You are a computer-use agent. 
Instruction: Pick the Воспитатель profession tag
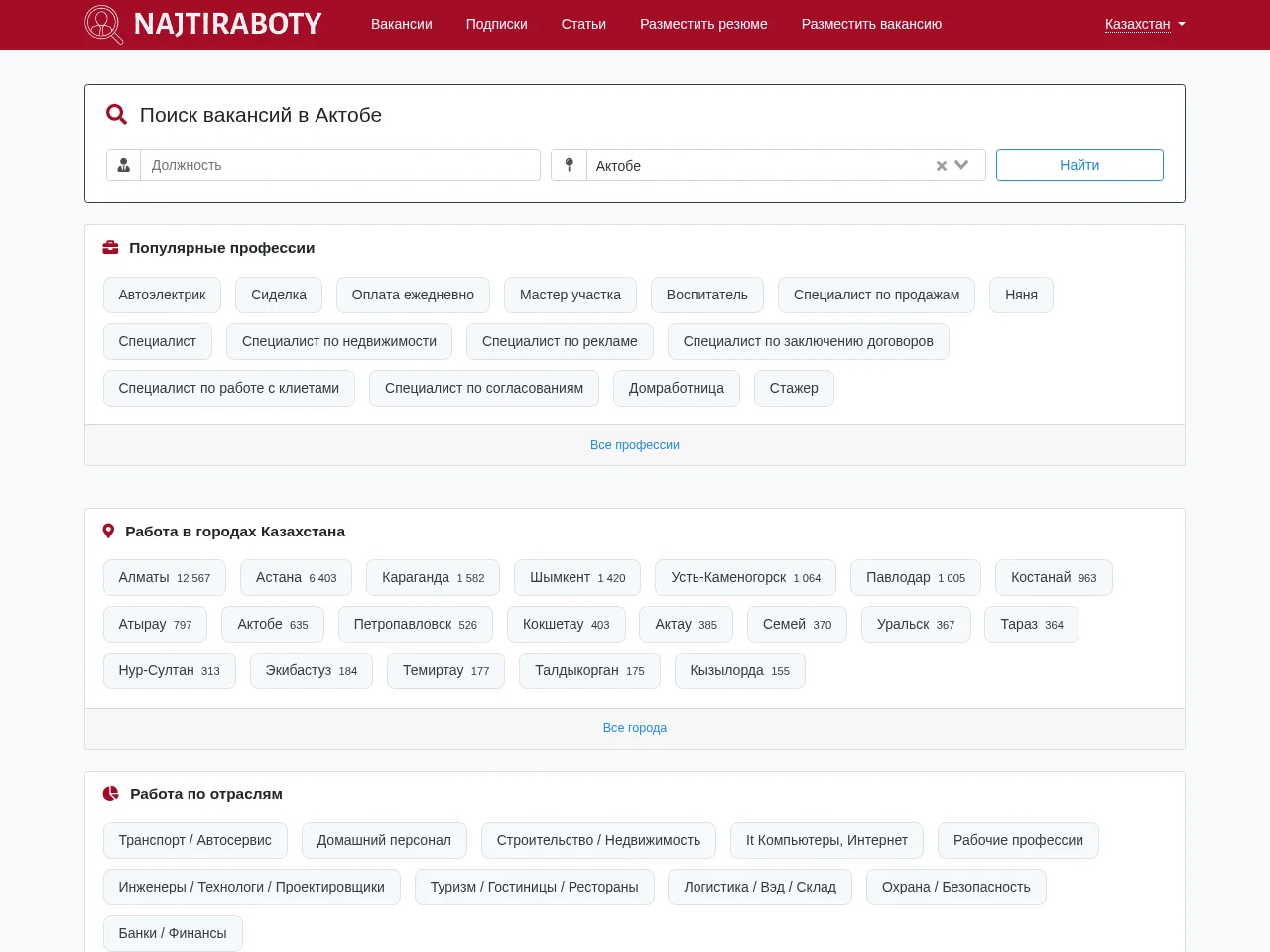coord(707,295)
